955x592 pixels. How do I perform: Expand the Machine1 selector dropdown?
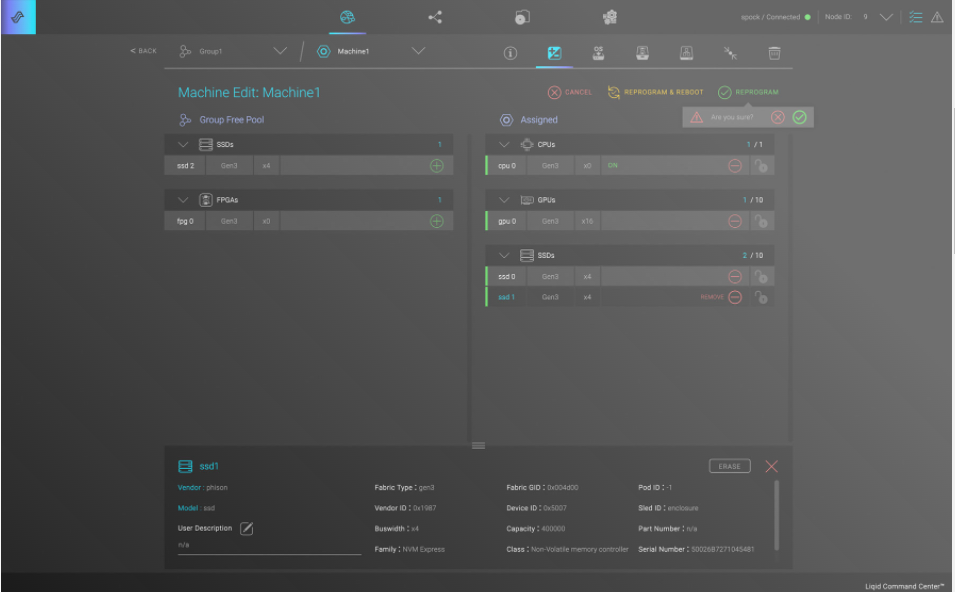(418, 52)
